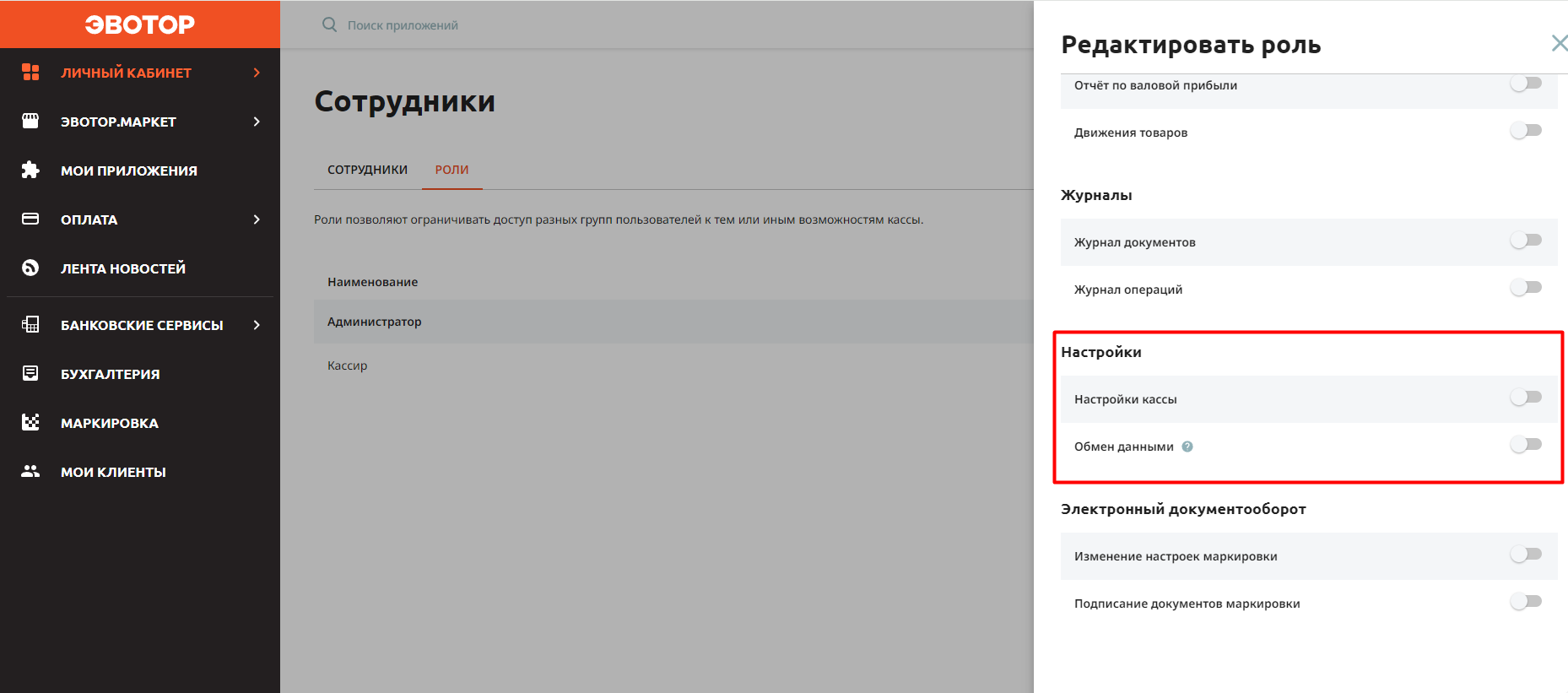Click the Настройки section heading
This screenshot has height=693, width=1568.
click(x=1101, y=352)
